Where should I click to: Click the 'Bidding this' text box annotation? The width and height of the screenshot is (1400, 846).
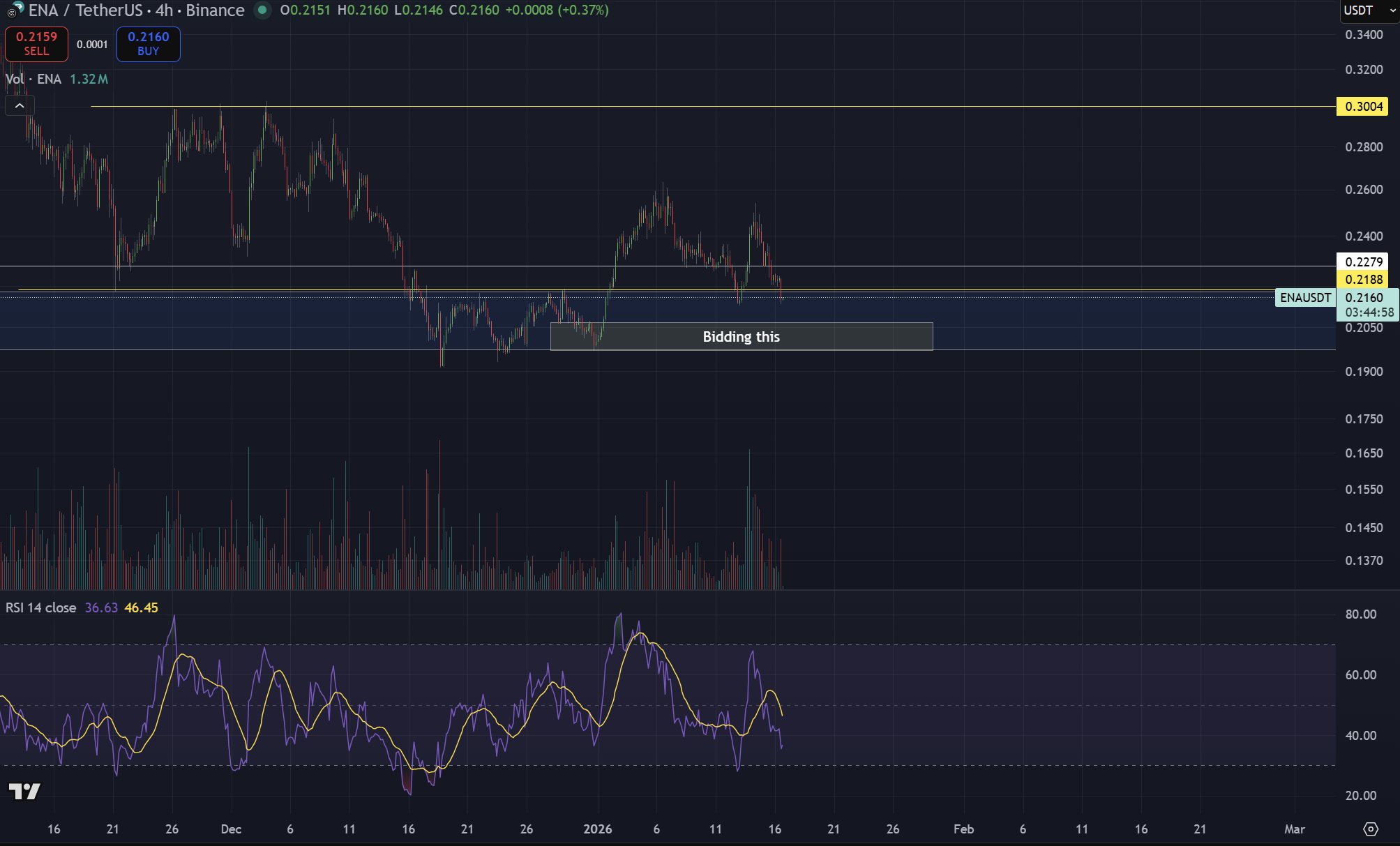coord(741,337)
